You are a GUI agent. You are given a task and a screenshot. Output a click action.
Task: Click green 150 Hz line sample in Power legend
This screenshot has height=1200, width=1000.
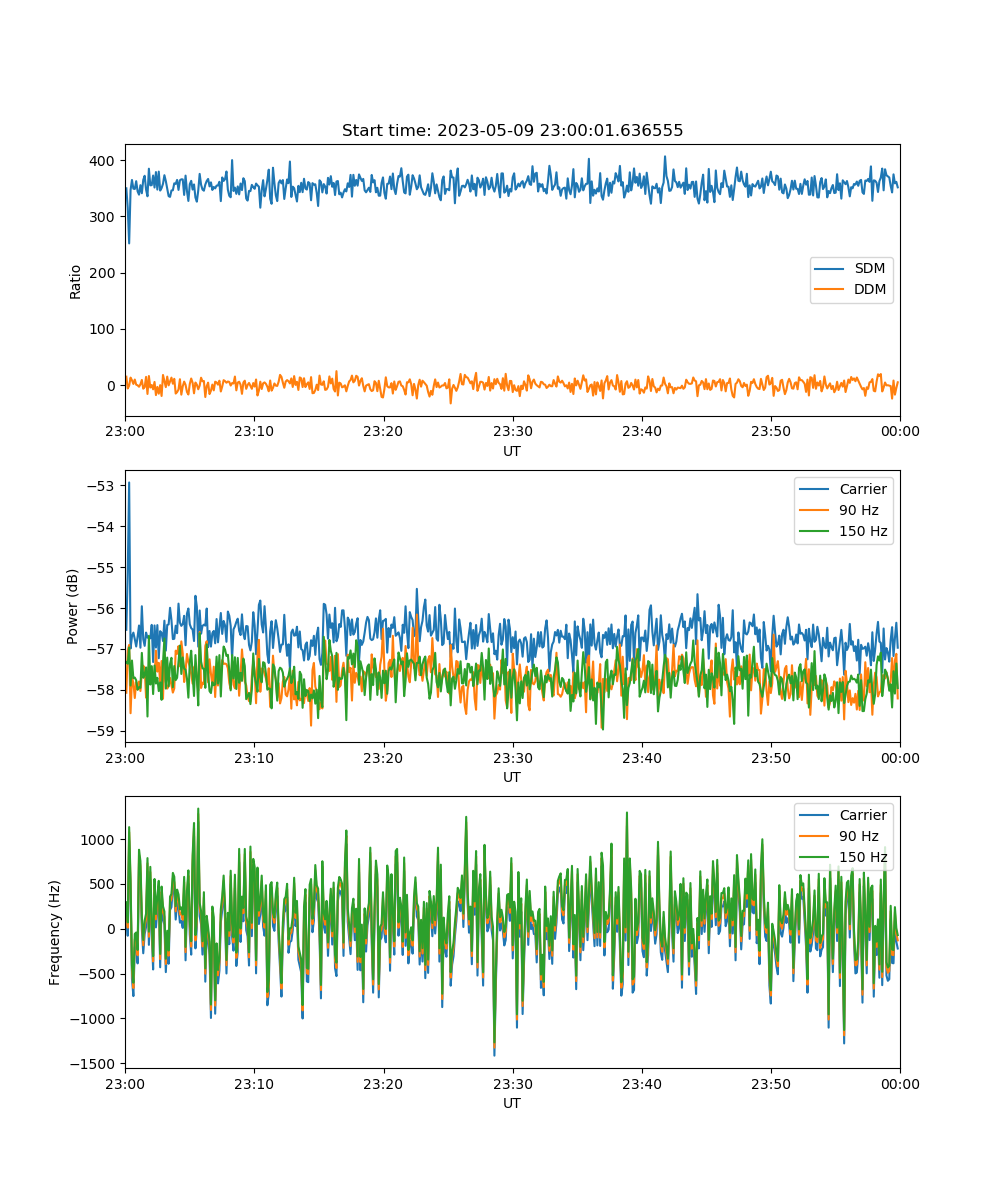(816, 531)
